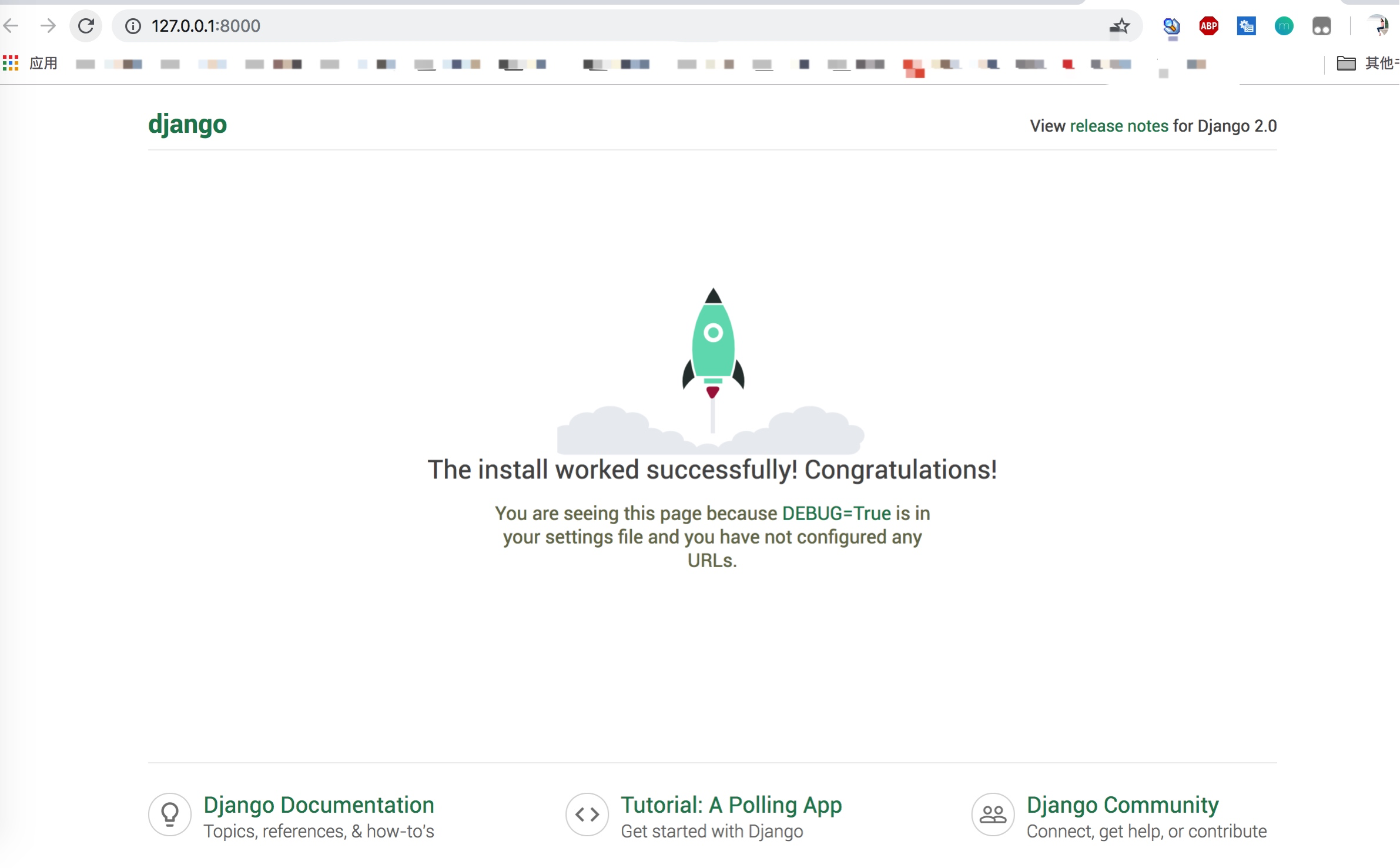Click the blue puzzle extension icon
Screen dimensions: 1400x868
(1246, 26)
